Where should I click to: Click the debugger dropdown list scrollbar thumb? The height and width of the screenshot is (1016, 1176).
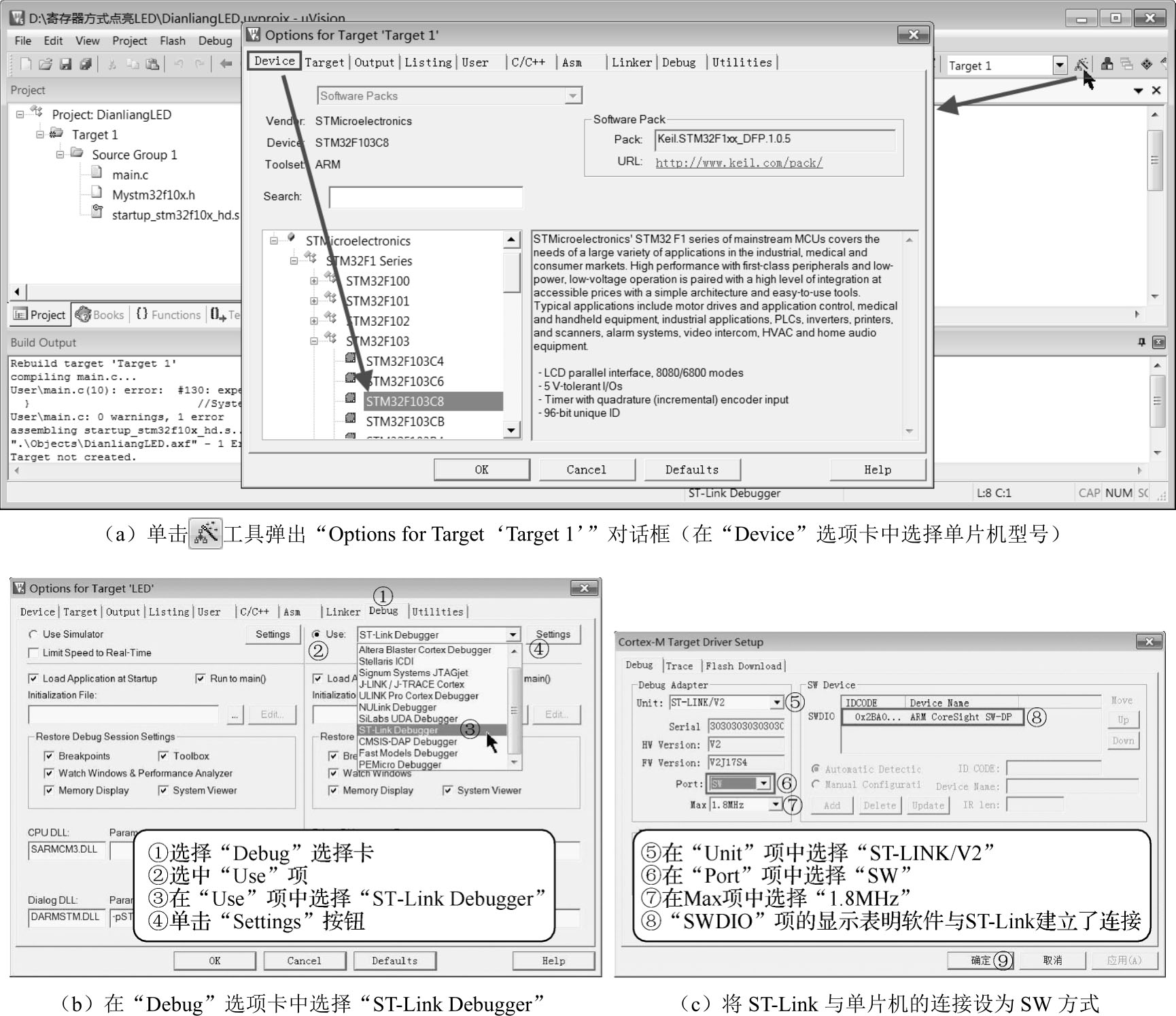click(514, 710)
